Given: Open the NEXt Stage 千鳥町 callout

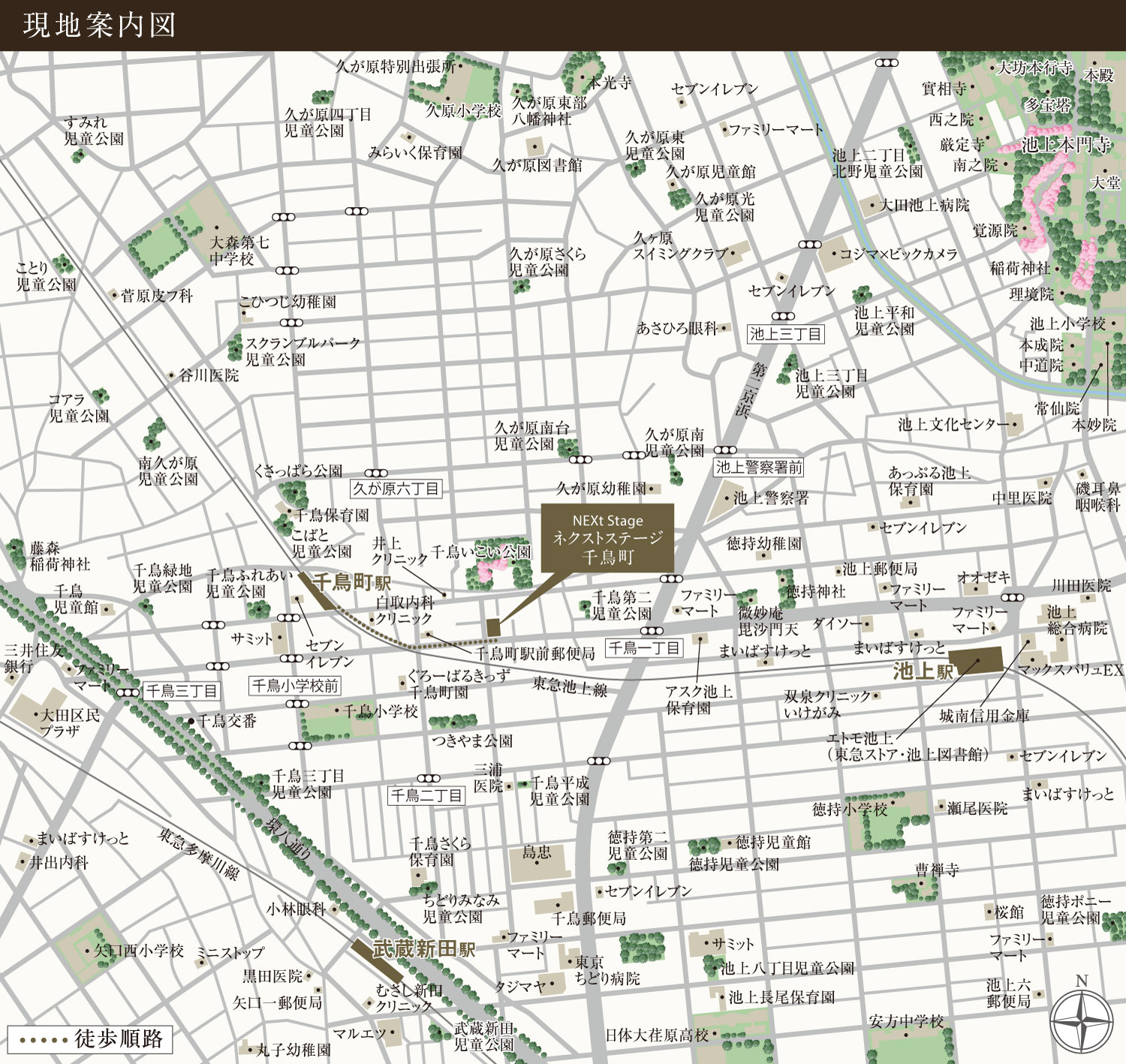Looking at the screenshot, I should [607, 539].
